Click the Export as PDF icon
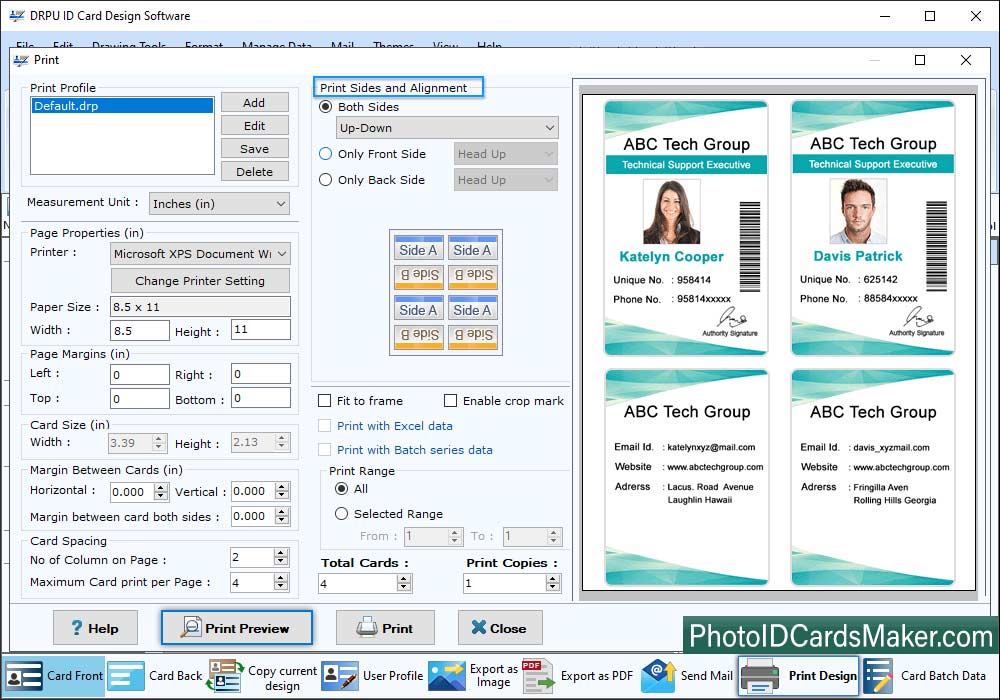This screenshot has height=700, width=1000. tap(538, 676)
